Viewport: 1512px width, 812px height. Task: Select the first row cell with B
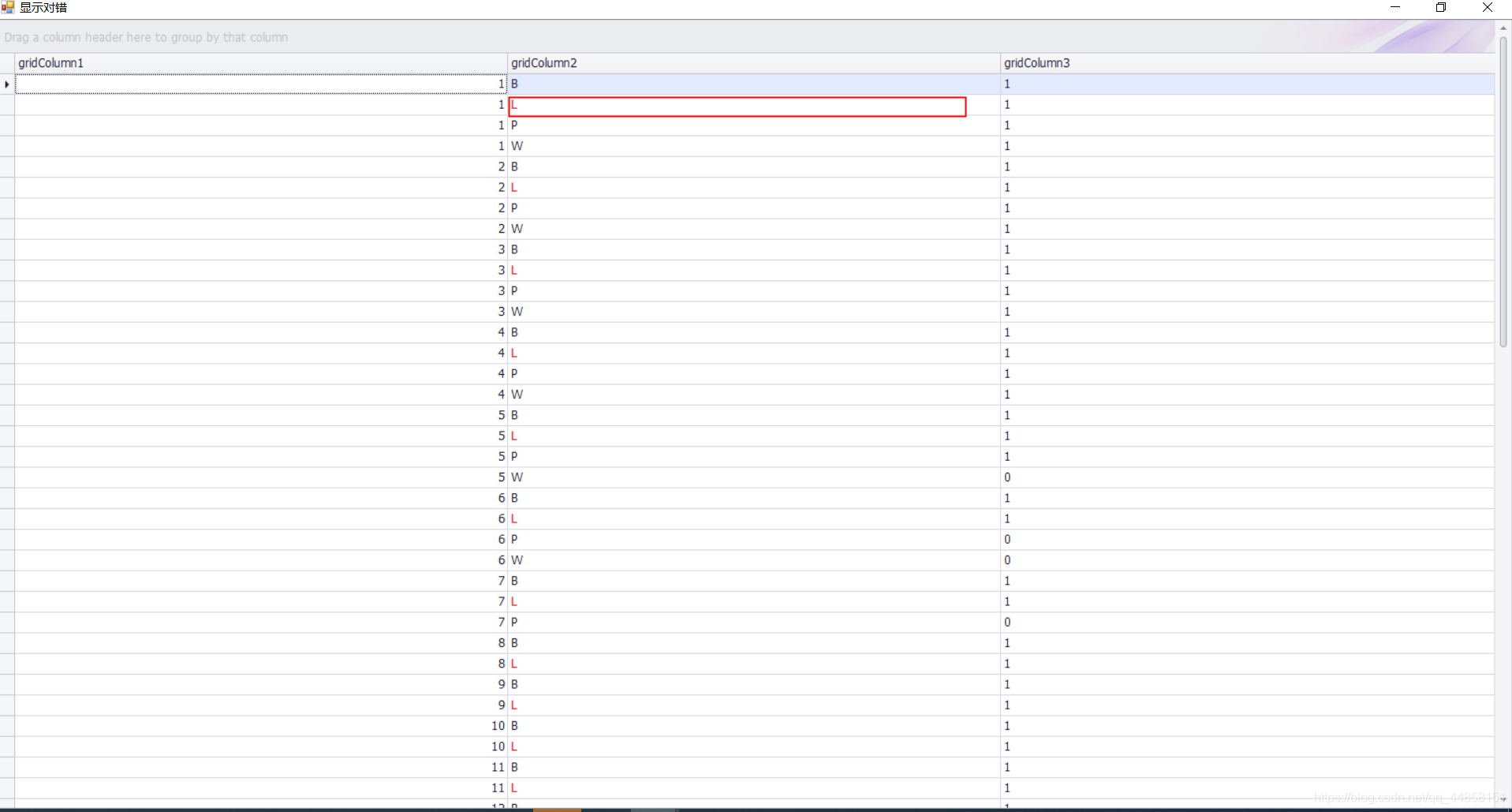754,84
